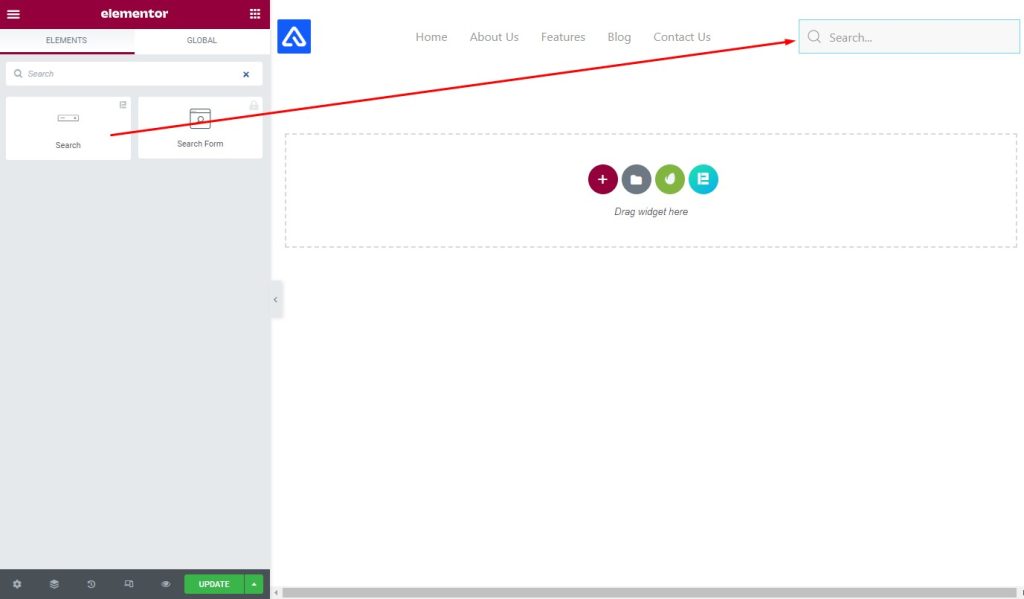Click the magnifier icon in header search
This screenshot has width=1024, height=599.
point(814,37)
